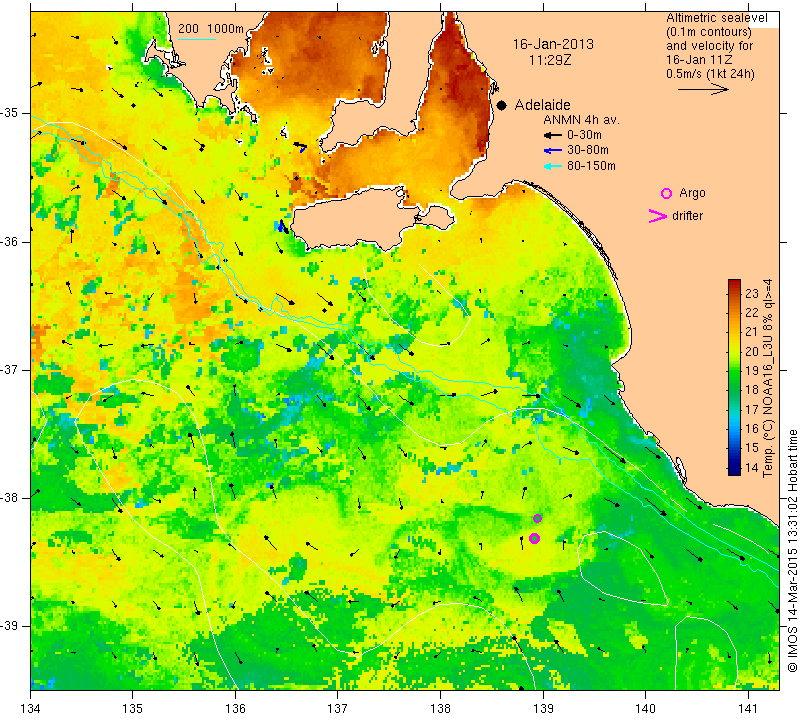The height and width of the screenshot is (720, 800).
Task: Click the magenta Argo circle in legend
Action: click(666, 193)
